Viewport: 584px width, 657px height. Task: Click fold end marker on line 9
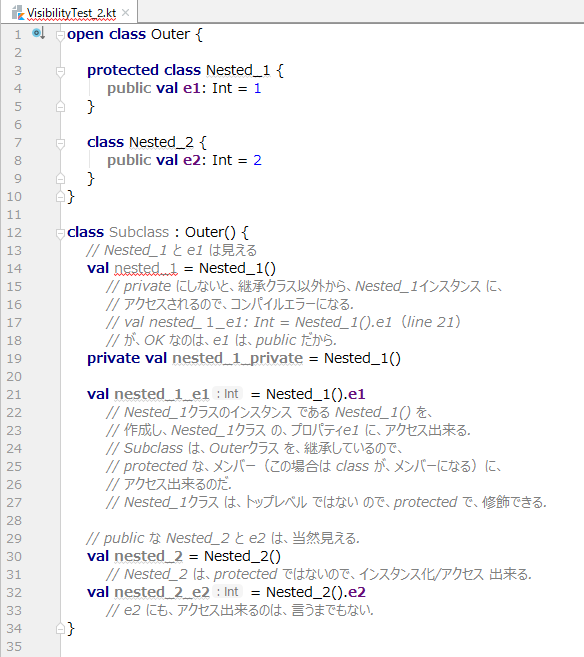click(60, 179)
